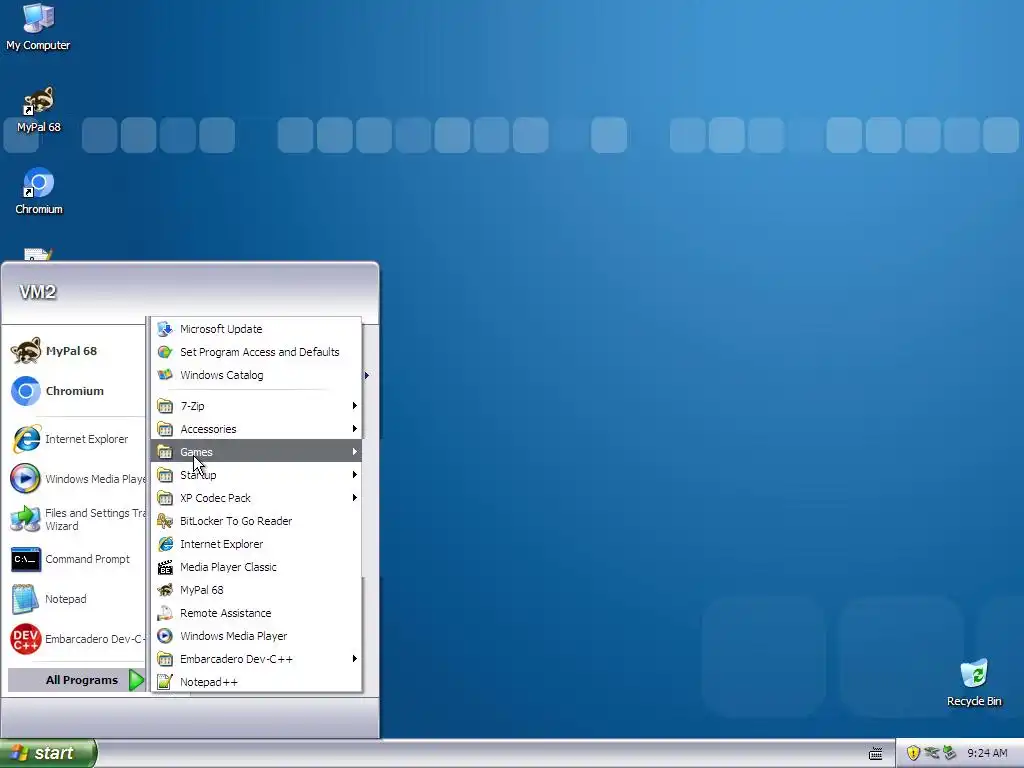Viewport: 1024px width, 768px height.
Task: Select "BitLocker To Go Reader" entry text
Action: (x=236, y=520)
